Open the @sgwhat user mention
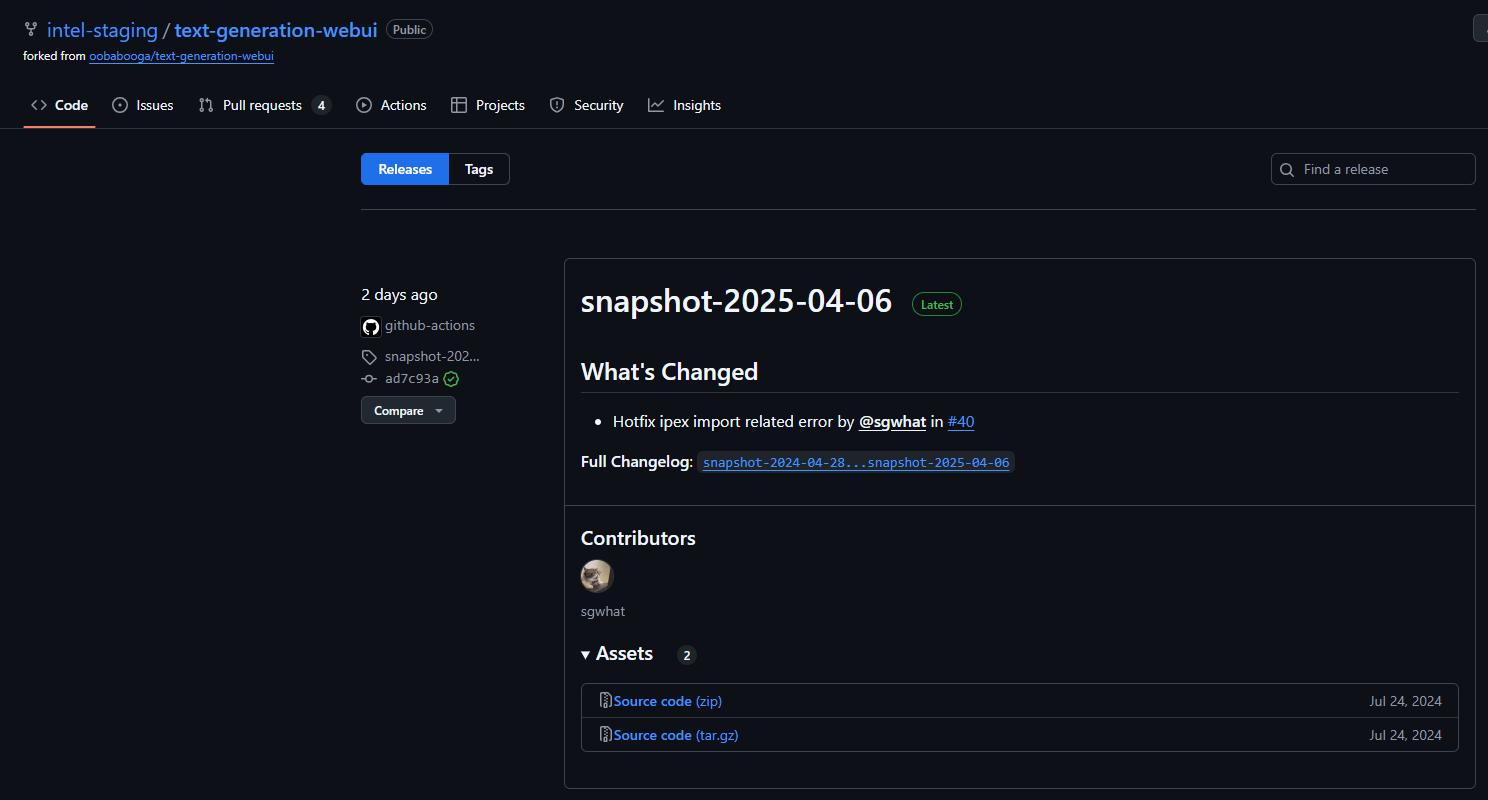This screenshot has height=800, width=1488. pyautogui.click(x=892, y=422)
